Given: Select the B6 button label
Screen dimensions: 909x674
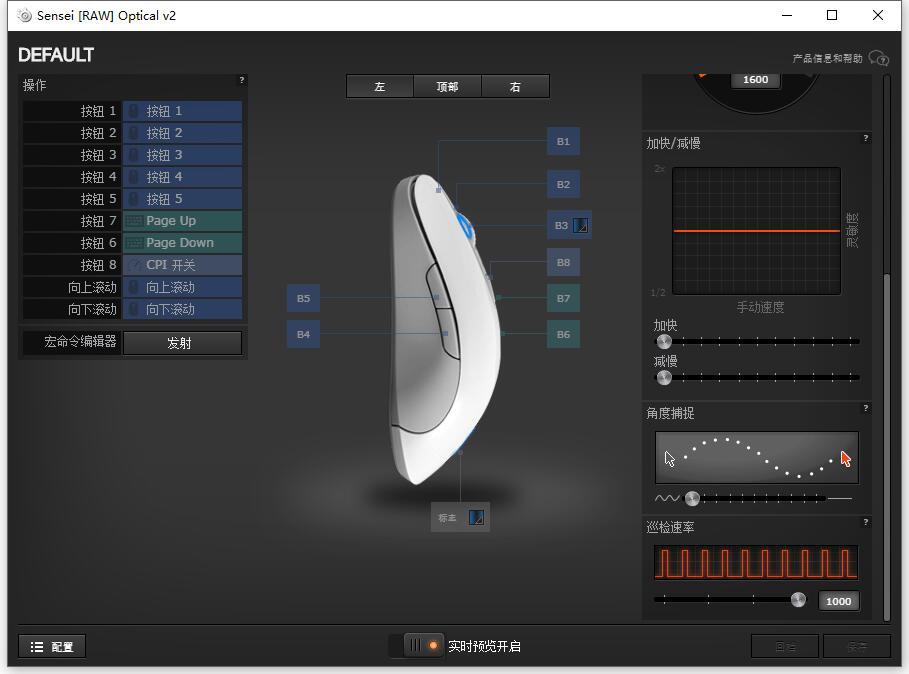Looking at the screenshot, I should point(563,334).
